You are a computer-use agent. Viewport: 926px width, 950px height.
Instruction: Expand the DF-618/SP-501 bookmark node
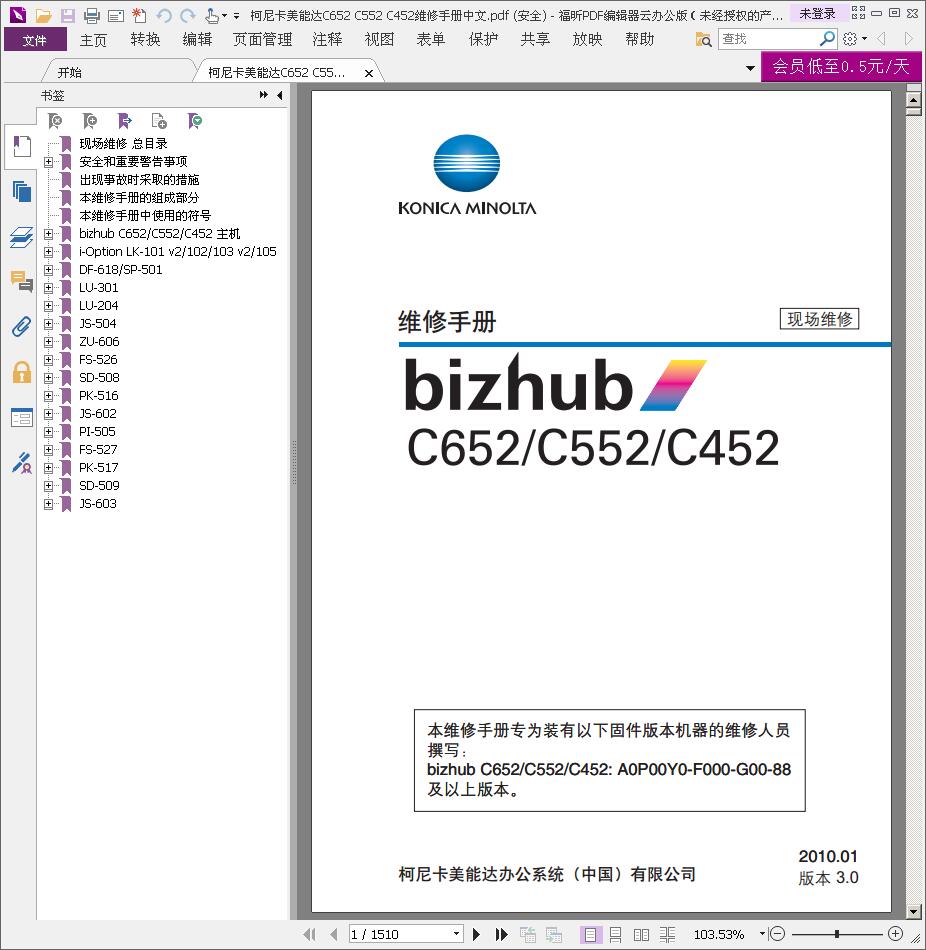(x=48, y=270)
